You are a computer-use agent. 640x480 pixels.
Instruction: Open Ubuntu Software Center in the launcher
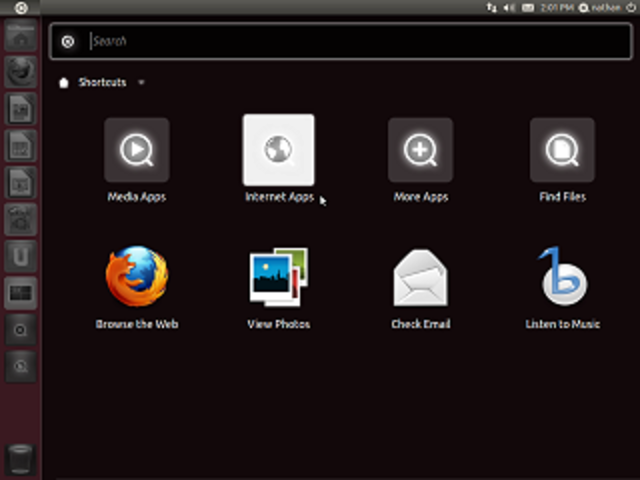point(21,220)
